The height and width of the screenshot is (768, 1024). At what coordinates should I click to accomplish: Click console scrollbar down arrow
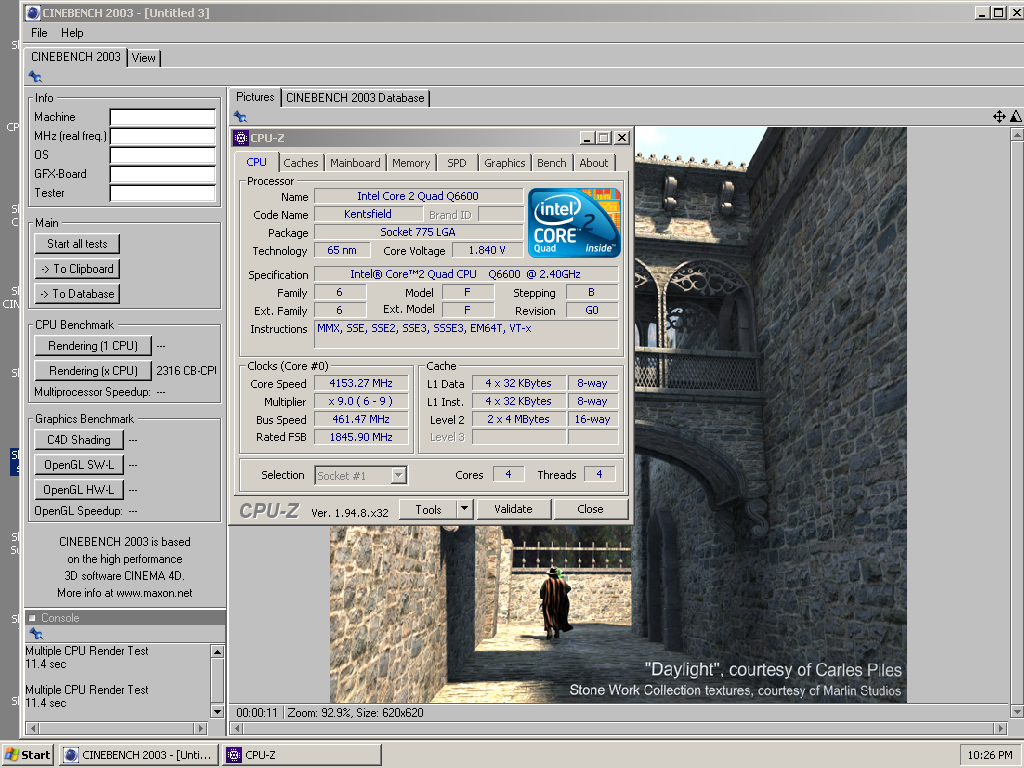point(217,711)
